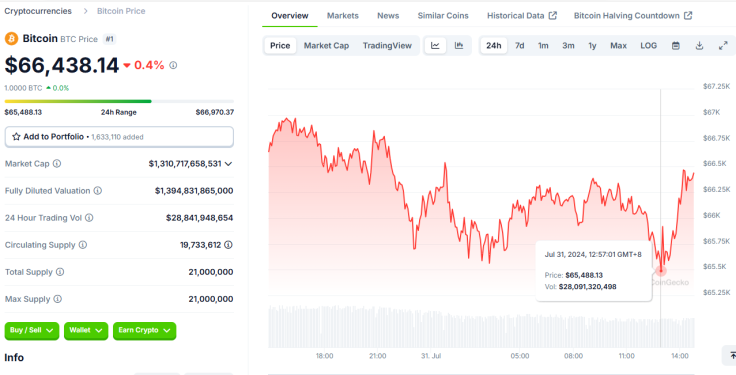Screen dimensions: 736x375
Task: Click the Info section heading
Action: [14, 358]
